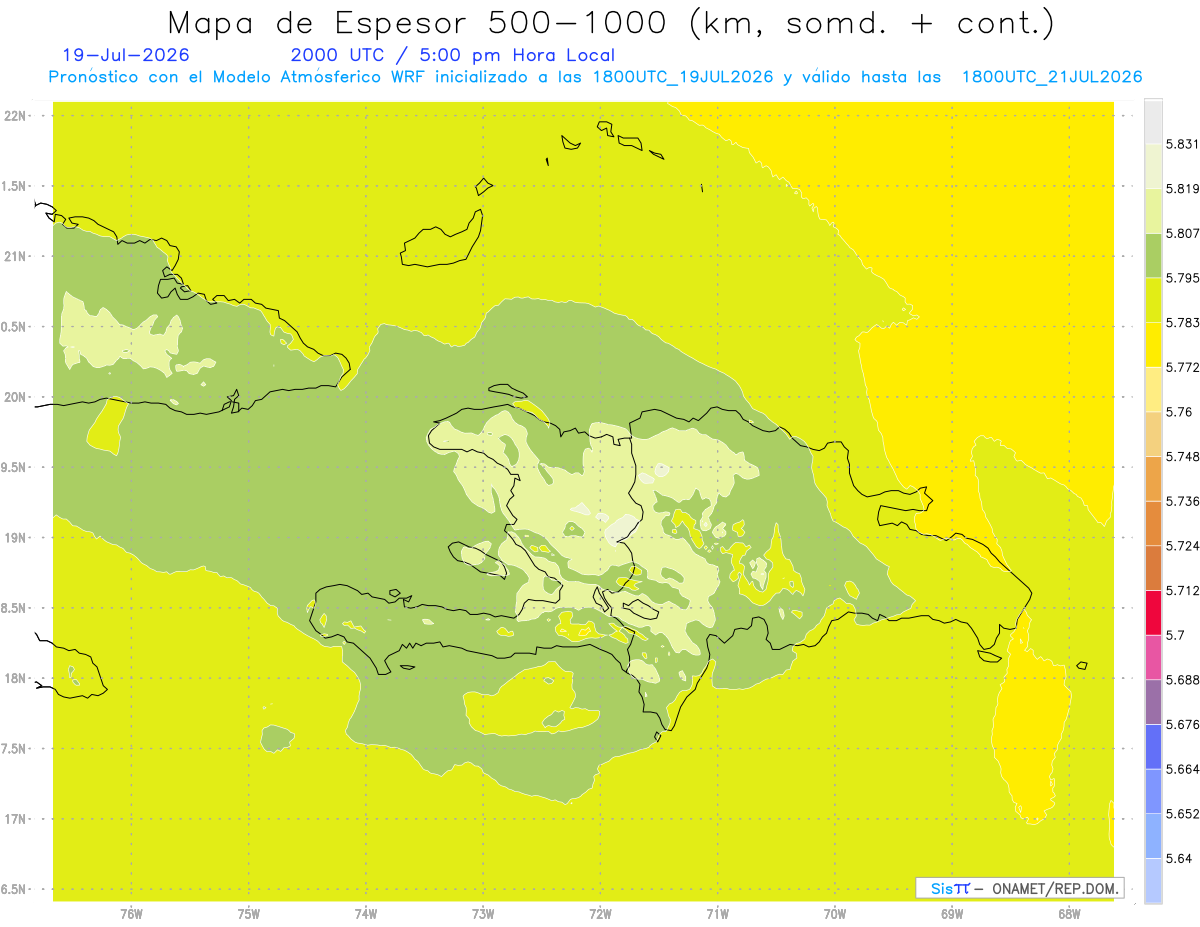This screenshot has width=1200, height=927.
Task: Click the latitude label '17N'
Action: click(15, 819)
